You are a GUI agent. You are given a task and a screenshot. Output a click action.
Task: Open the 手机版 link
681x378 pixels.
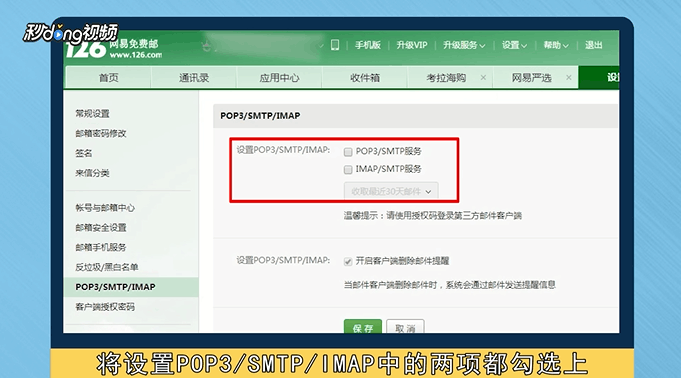[x=367, y=45]
